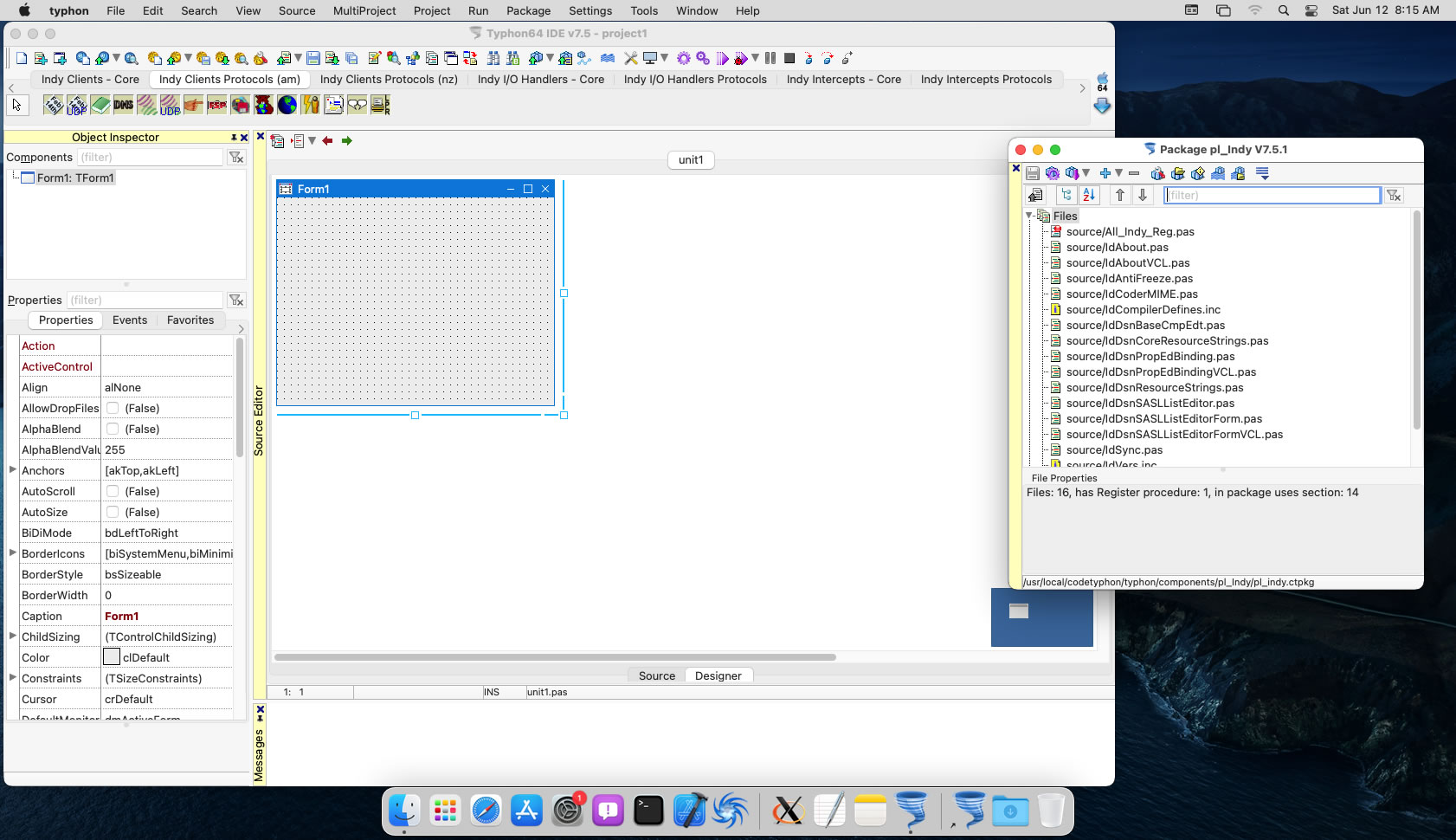Click the purple Run play icon
The image size is (1456, 840).
[x=722, y=58]
